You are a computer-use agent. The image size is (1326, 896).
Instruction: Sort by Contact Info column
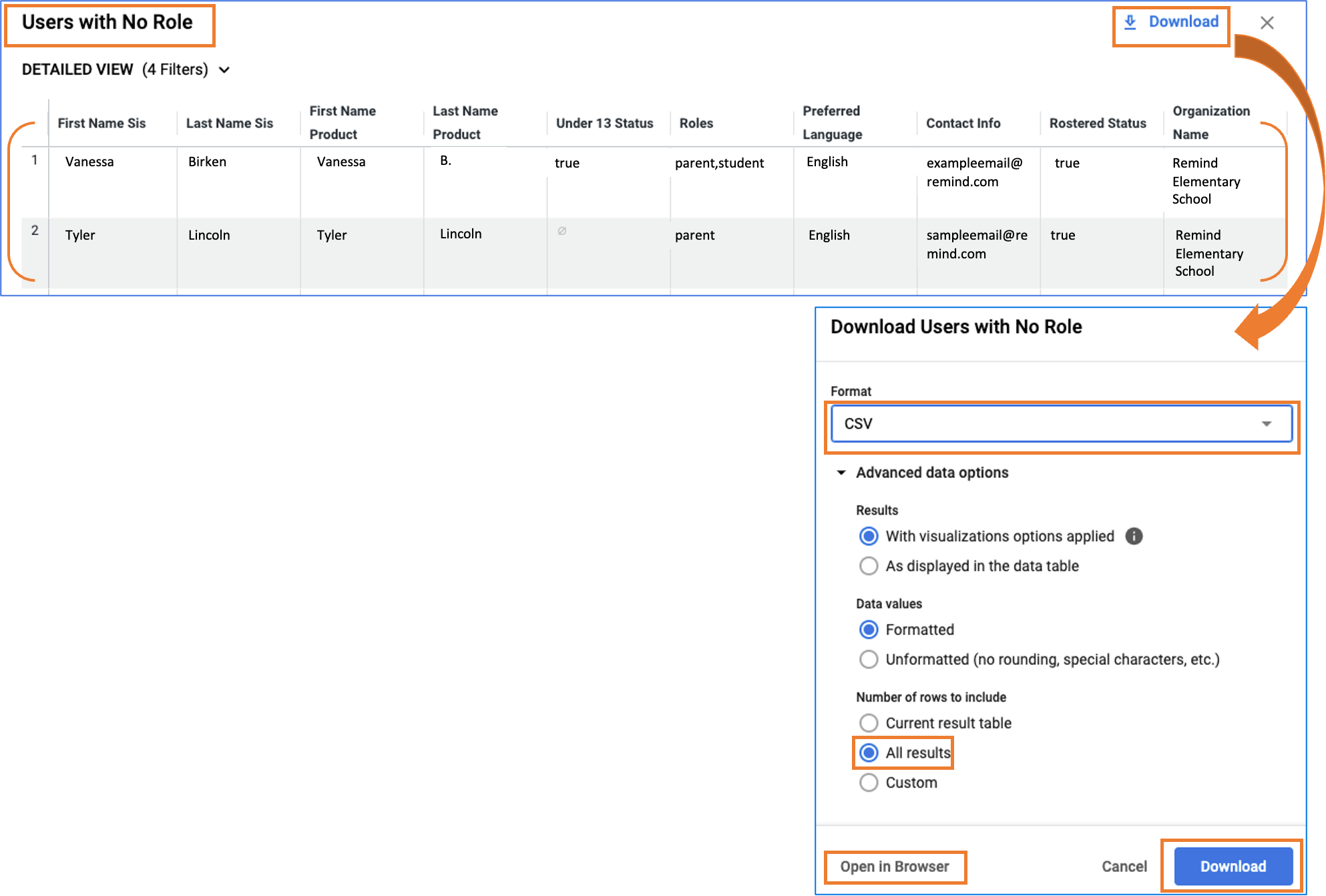pyautogui.click(x=963, y=123)
